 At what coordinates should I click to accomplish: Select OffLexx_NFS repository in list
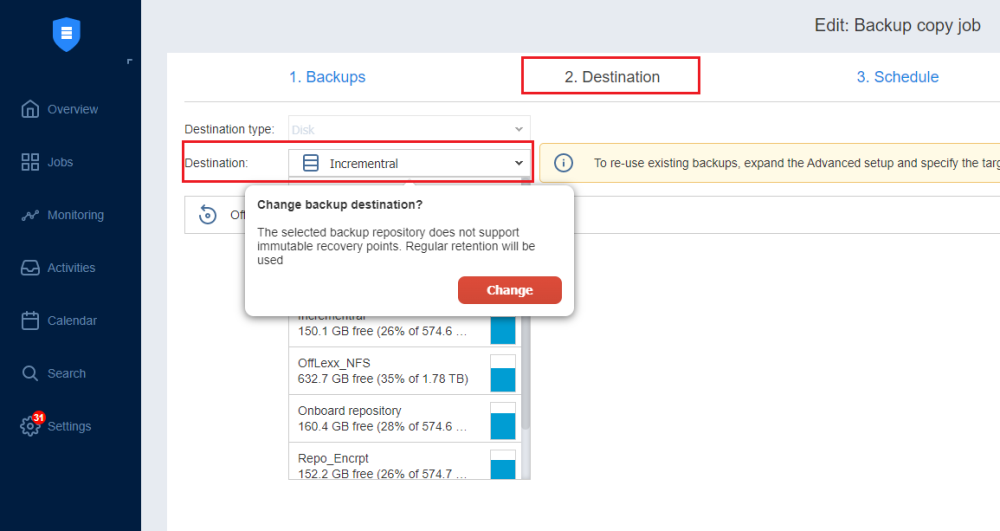[x=404, y=371]
